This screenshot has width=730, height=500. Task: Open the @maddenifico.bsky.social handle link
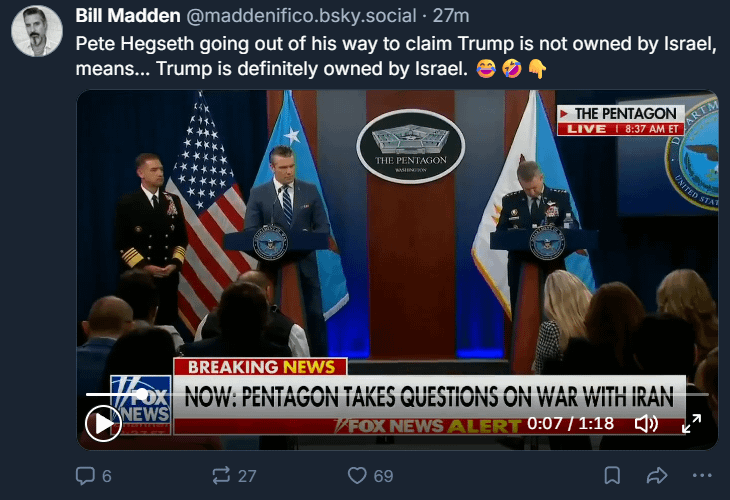tap(301, 16)
